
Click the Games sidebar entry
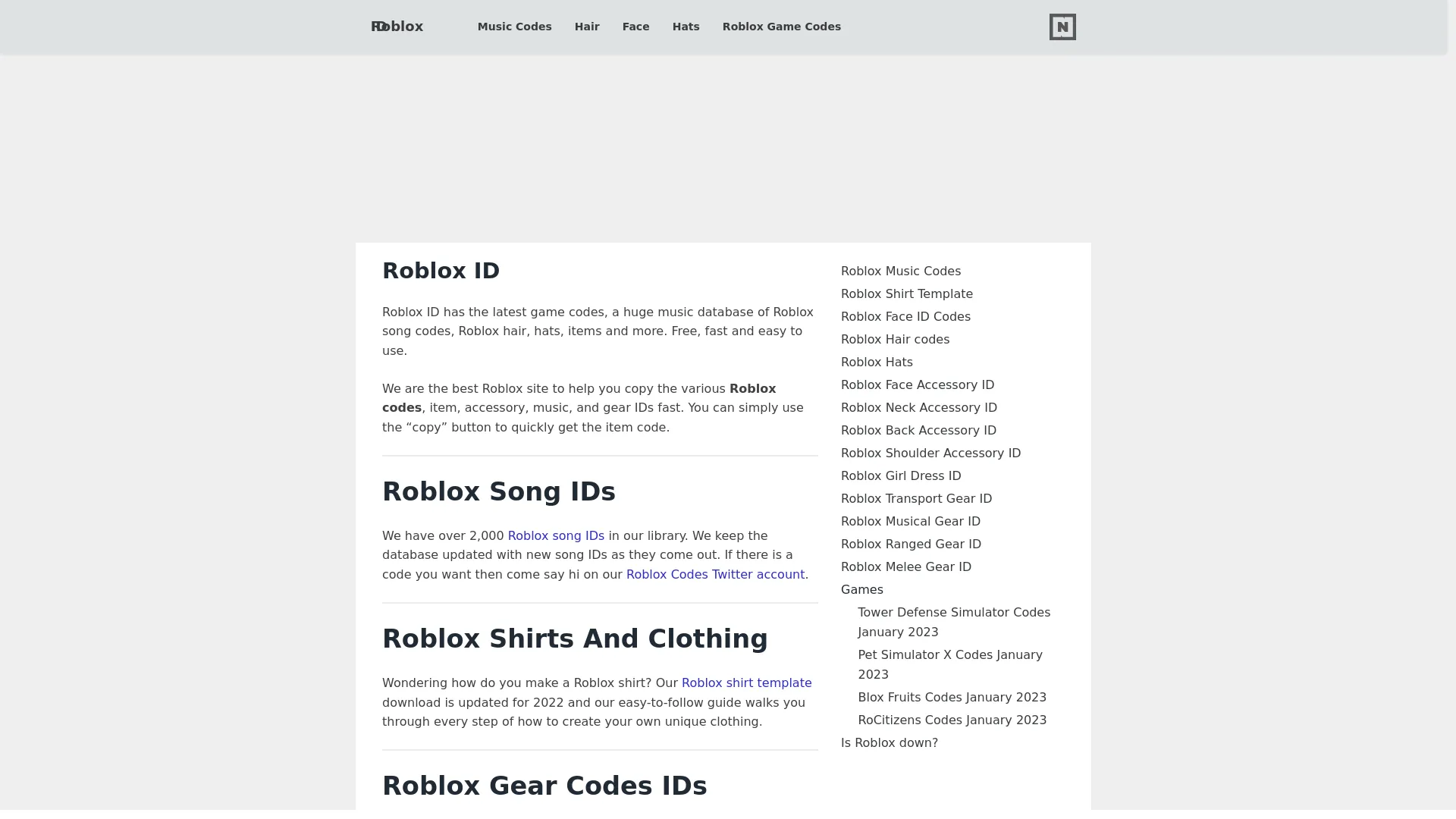861,590
